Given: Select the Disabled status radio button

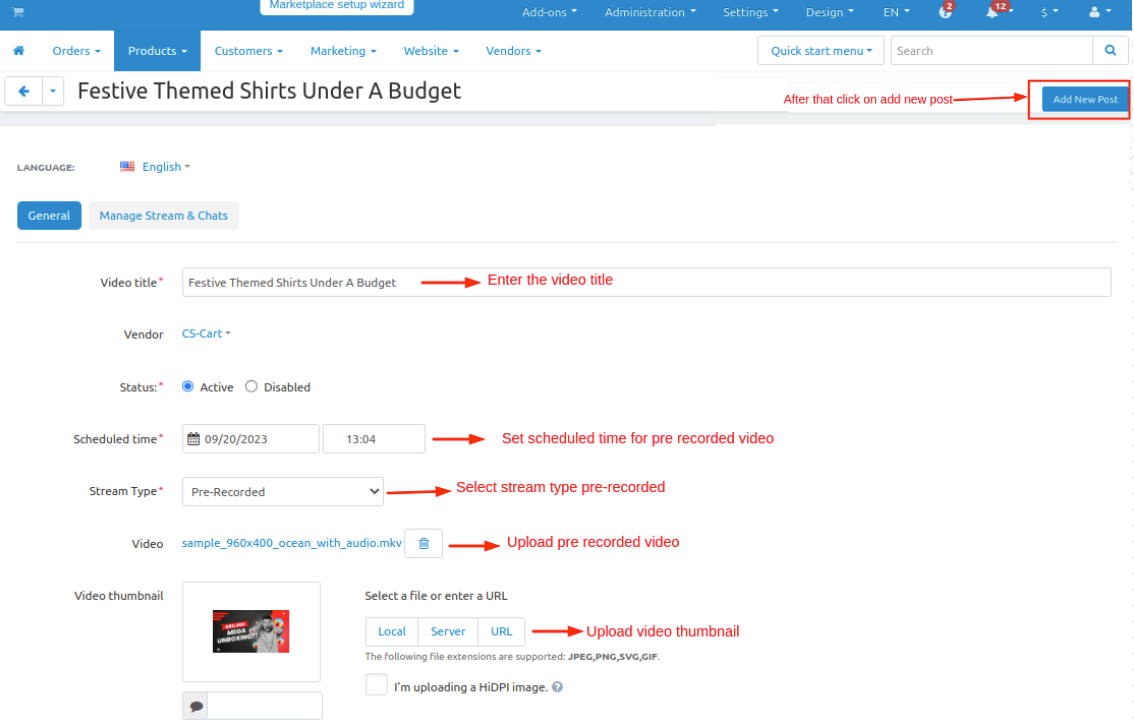Looking at the screenshot, I should (251, 387).
